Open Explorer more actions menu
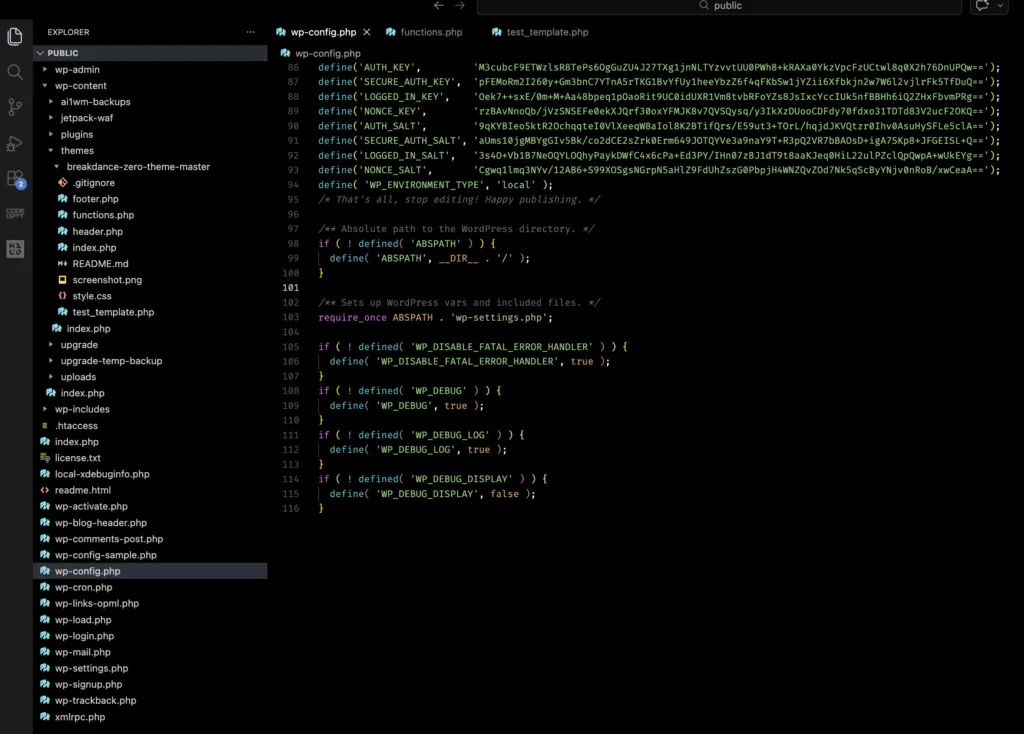The width and height of the screenshot is (1024, 734). (250, 31)
